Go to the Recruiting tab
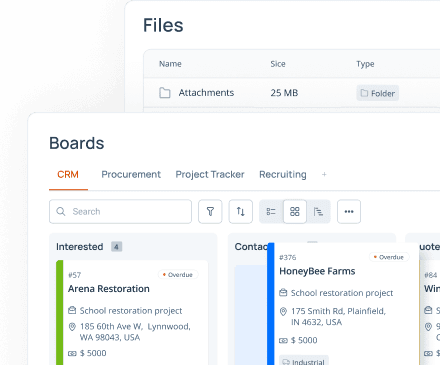This screenshot has height=365, width=440. pos(283,174)
